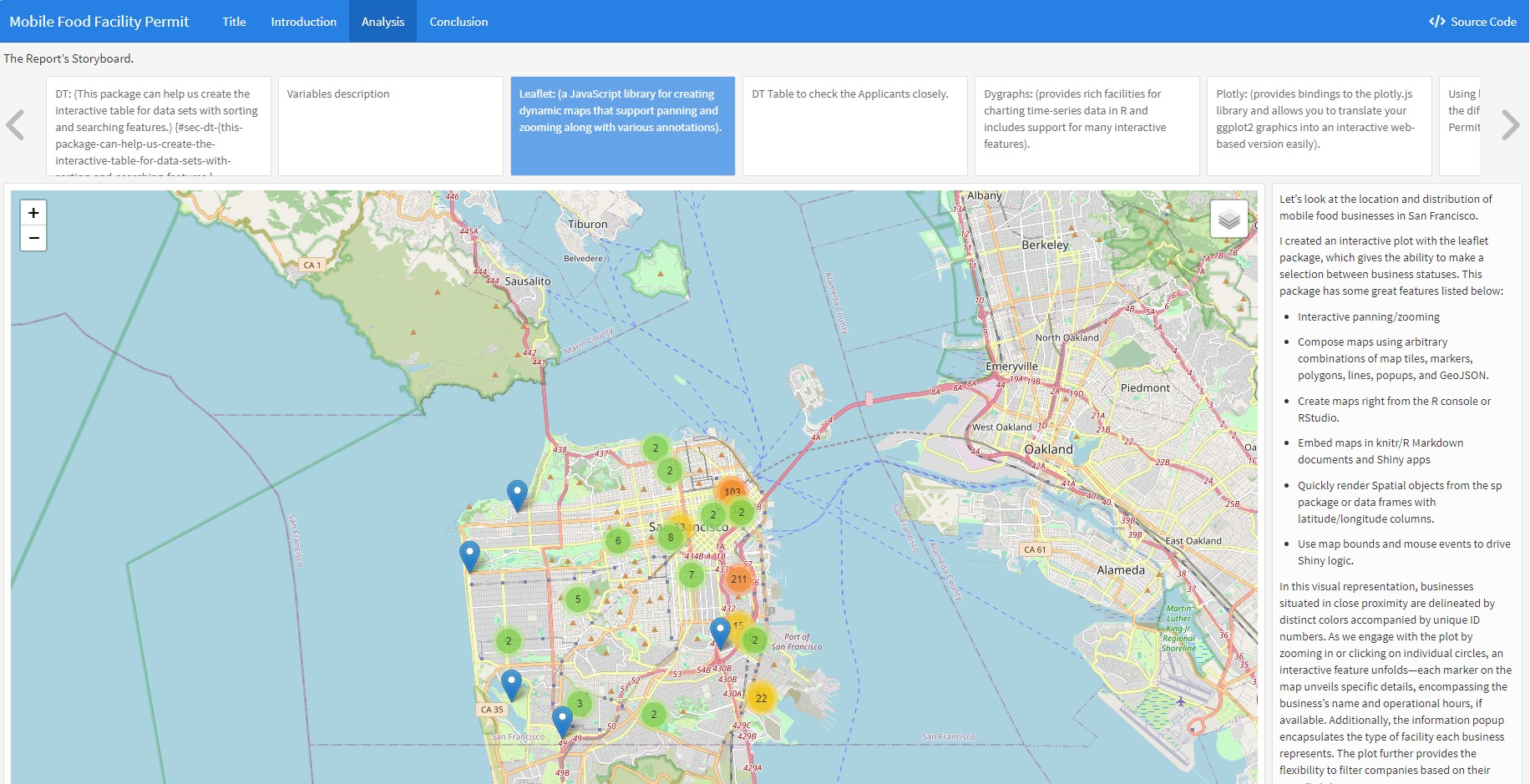Viewport: 1530px width, 784px height.
Task: Click the green cluster labeled 6
Action: (618, 540)
